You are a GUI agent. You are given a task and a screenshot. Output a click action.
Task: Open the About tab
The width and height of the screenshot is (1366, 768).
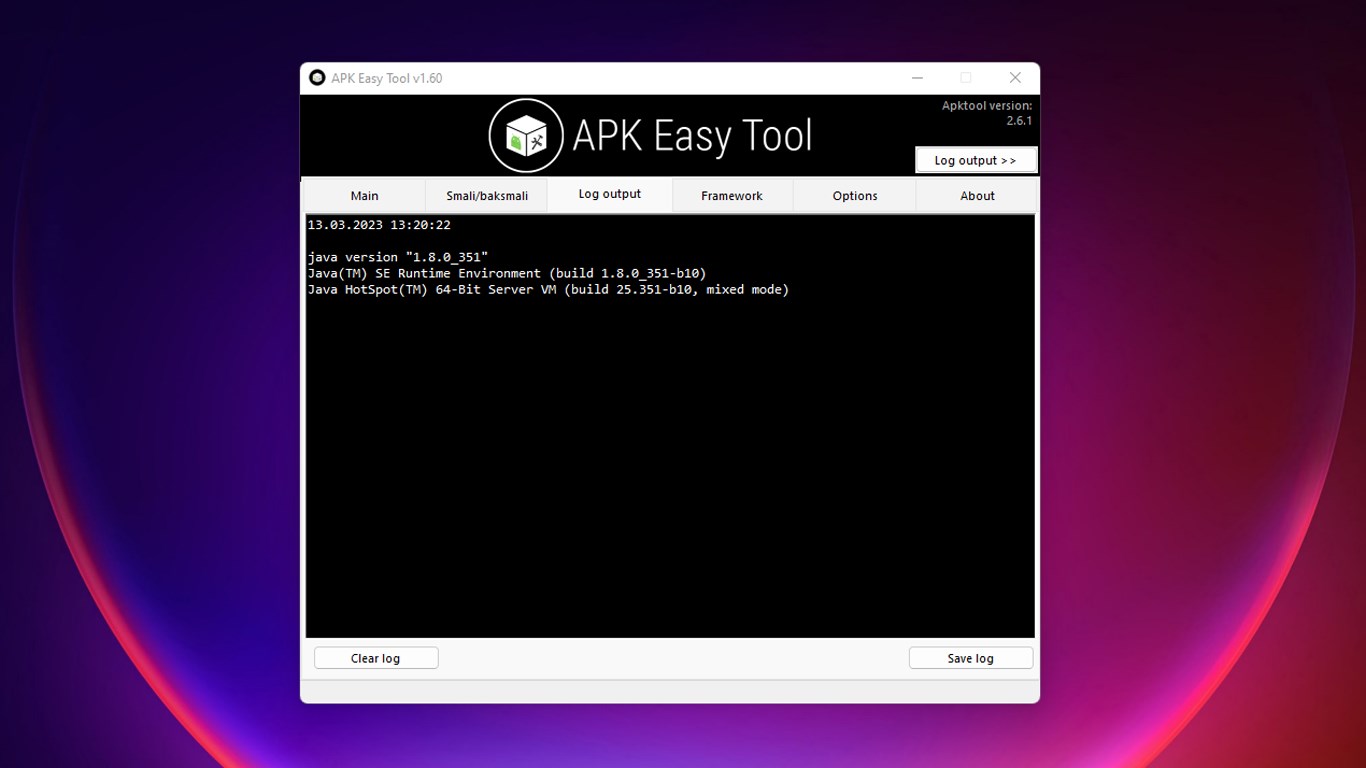click(x=977, y=196)
